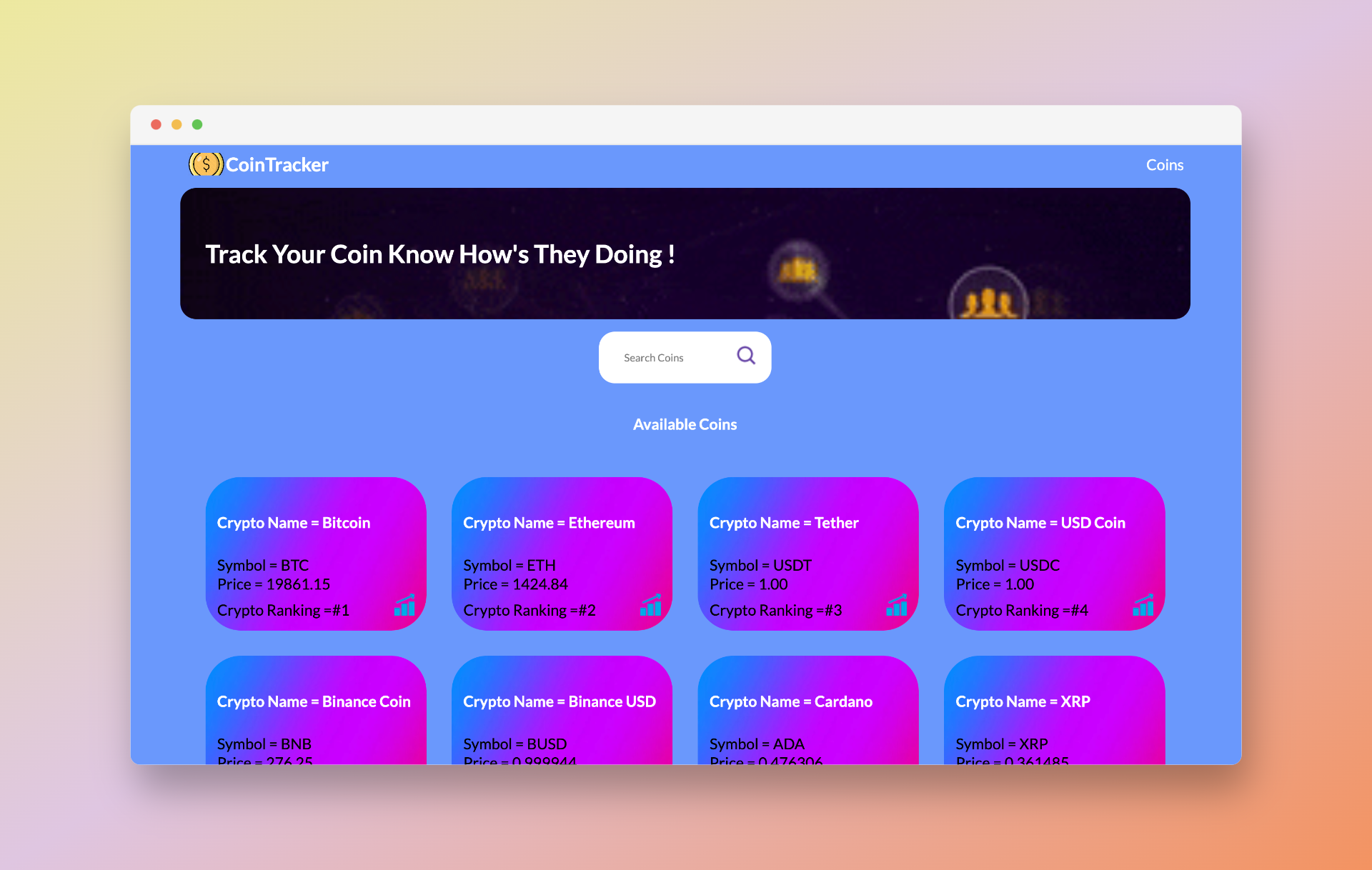
Task: Click the chart icon on the Tether card
Action: click(897, 606)
